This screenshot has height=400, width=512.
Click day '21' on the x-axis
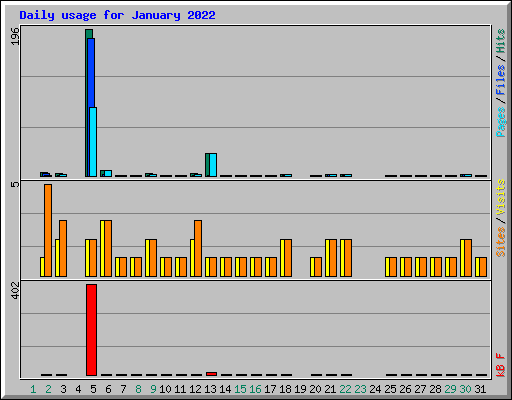tap(330, 389)
